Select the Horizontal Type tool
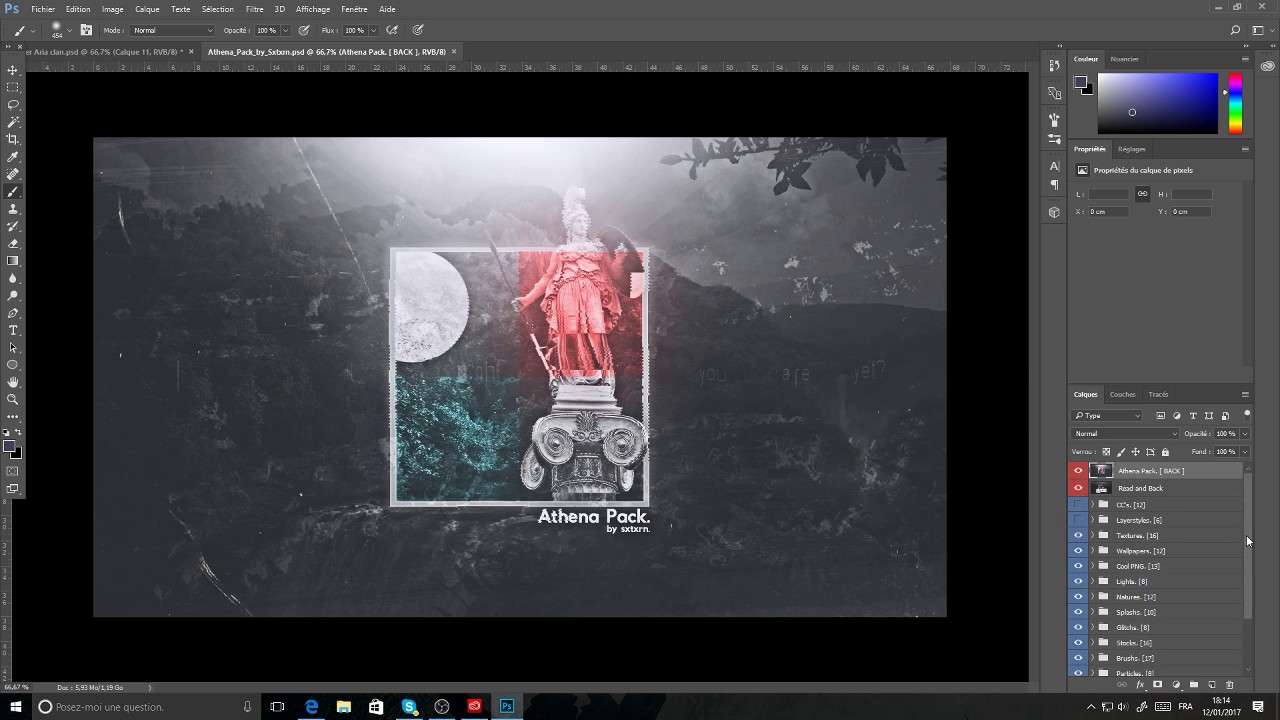1280x720 pixels. [x=13, y=330]
